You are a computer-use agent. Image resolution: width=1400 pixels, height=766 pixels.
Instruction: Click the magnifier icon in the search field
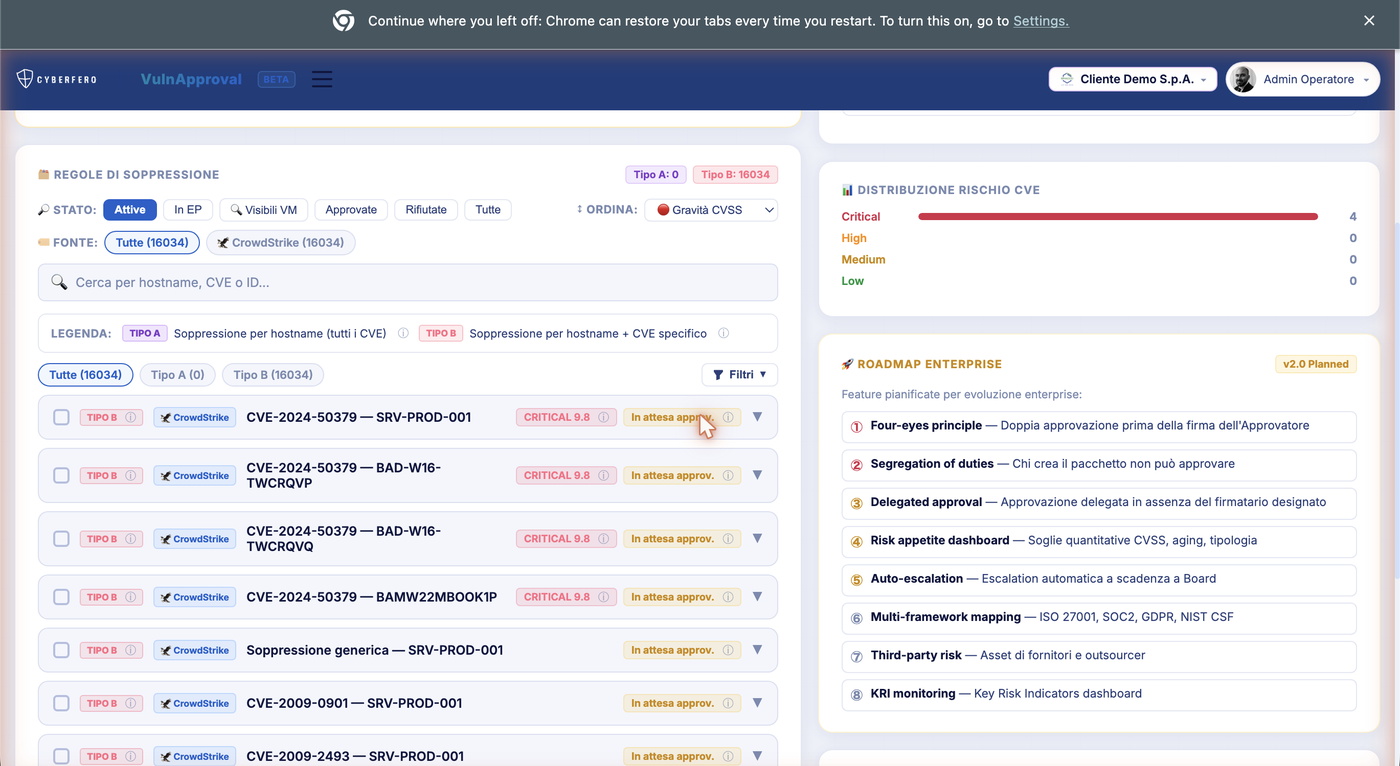[x=59, y=282]
